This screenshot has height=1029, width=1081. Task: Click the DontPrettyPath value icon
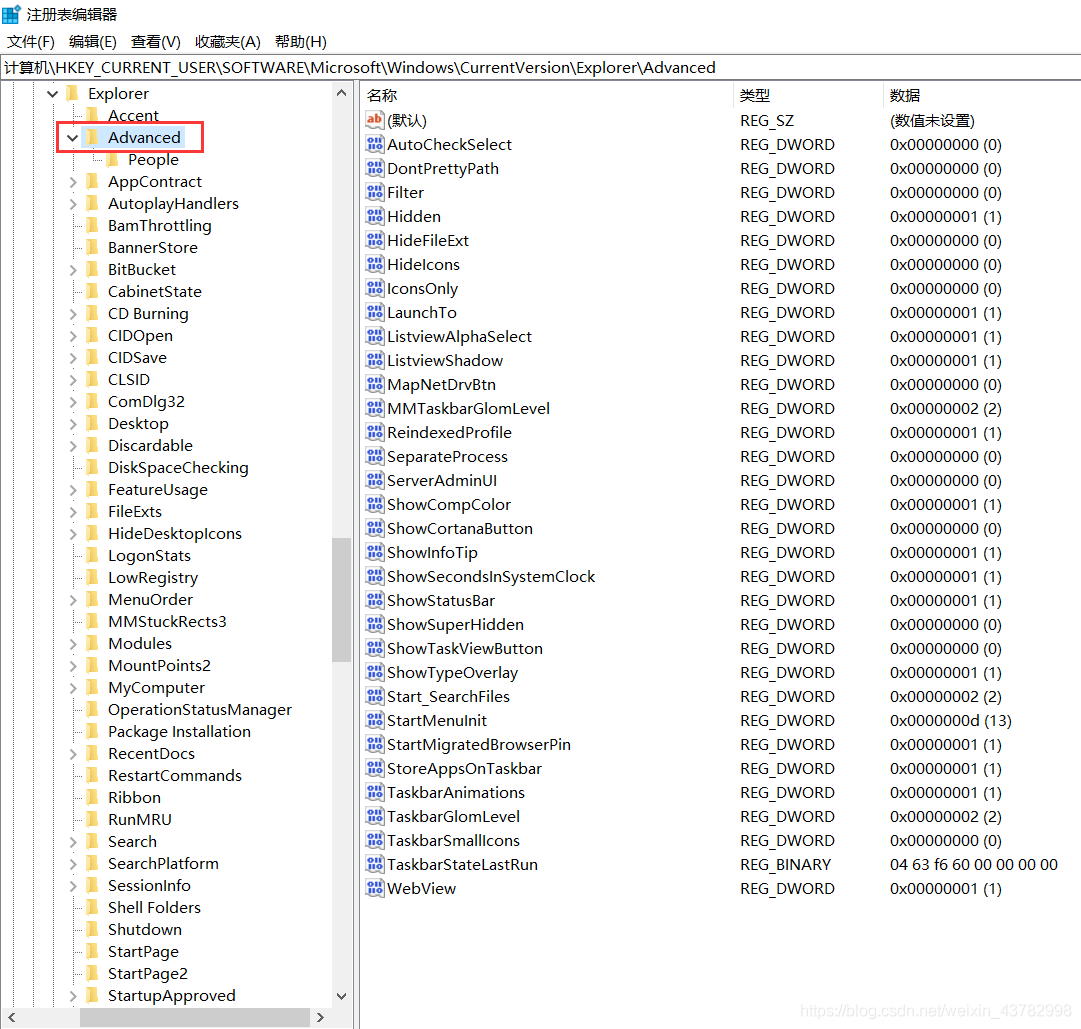(x=374, y=168)
